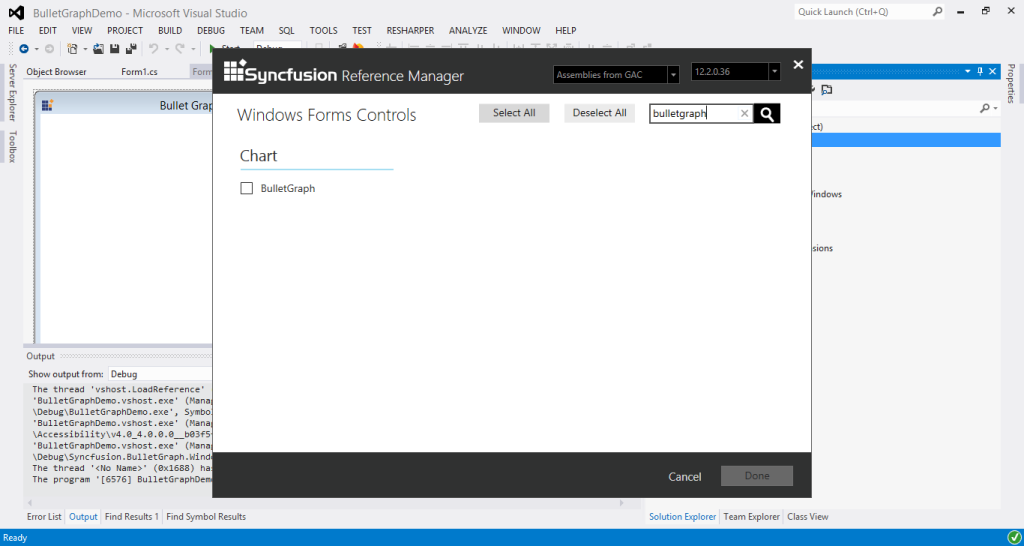The height and width of the screenshot is (546, 1024).
Task: Switch to the Team Explorer tab
Action: click(751, 517)
